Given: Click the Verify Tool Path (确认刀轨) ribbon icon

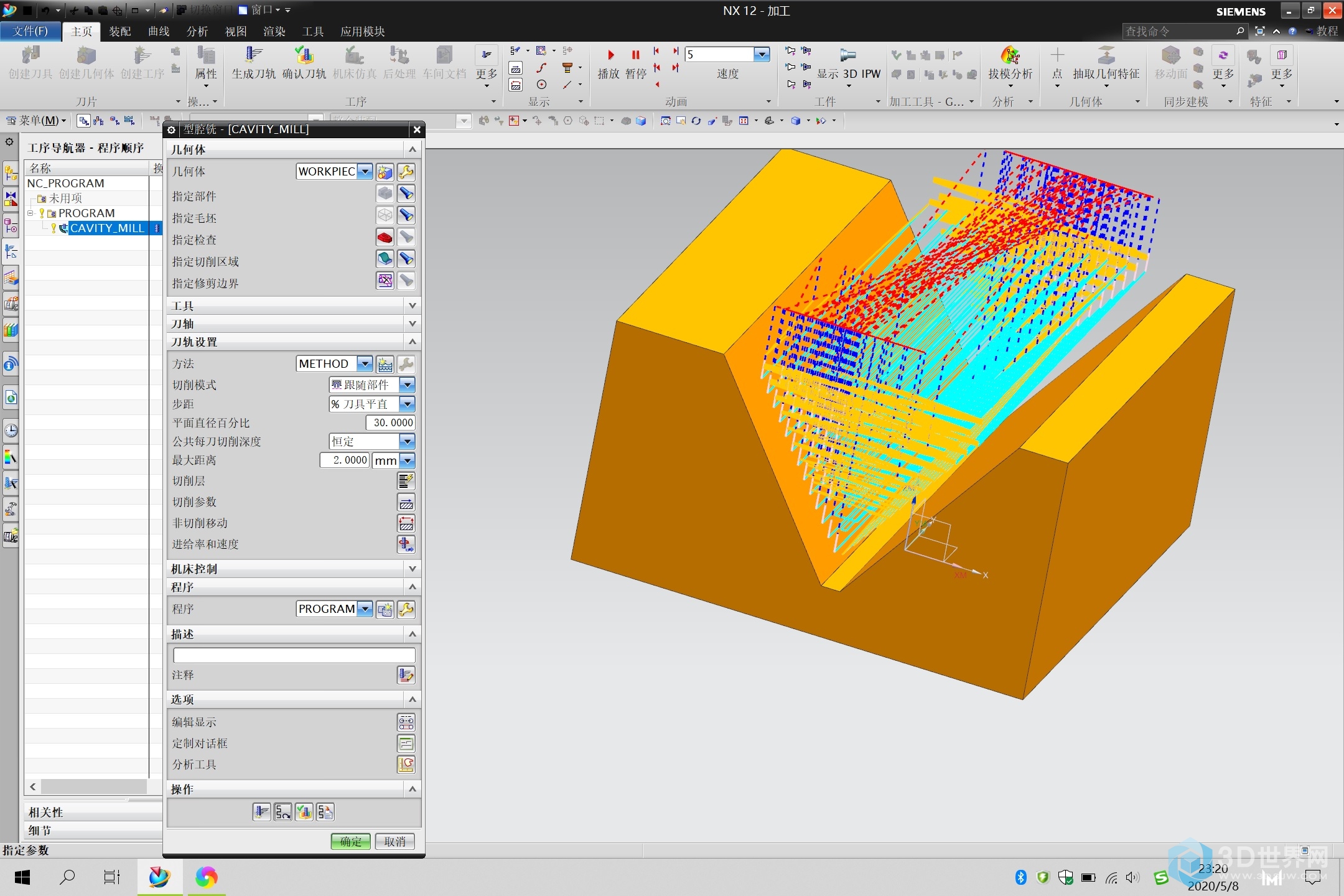Looking at the screenshot, I should coord(304,56).
